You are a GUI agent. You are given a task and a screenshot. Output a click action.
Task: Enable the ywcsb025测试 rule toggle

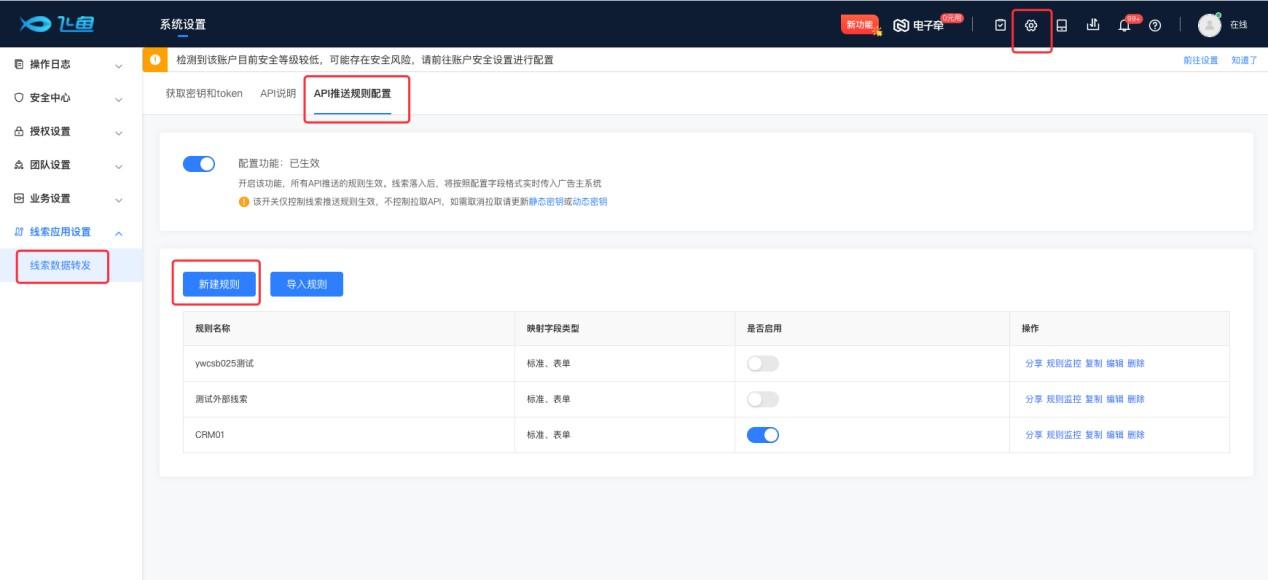762,364
